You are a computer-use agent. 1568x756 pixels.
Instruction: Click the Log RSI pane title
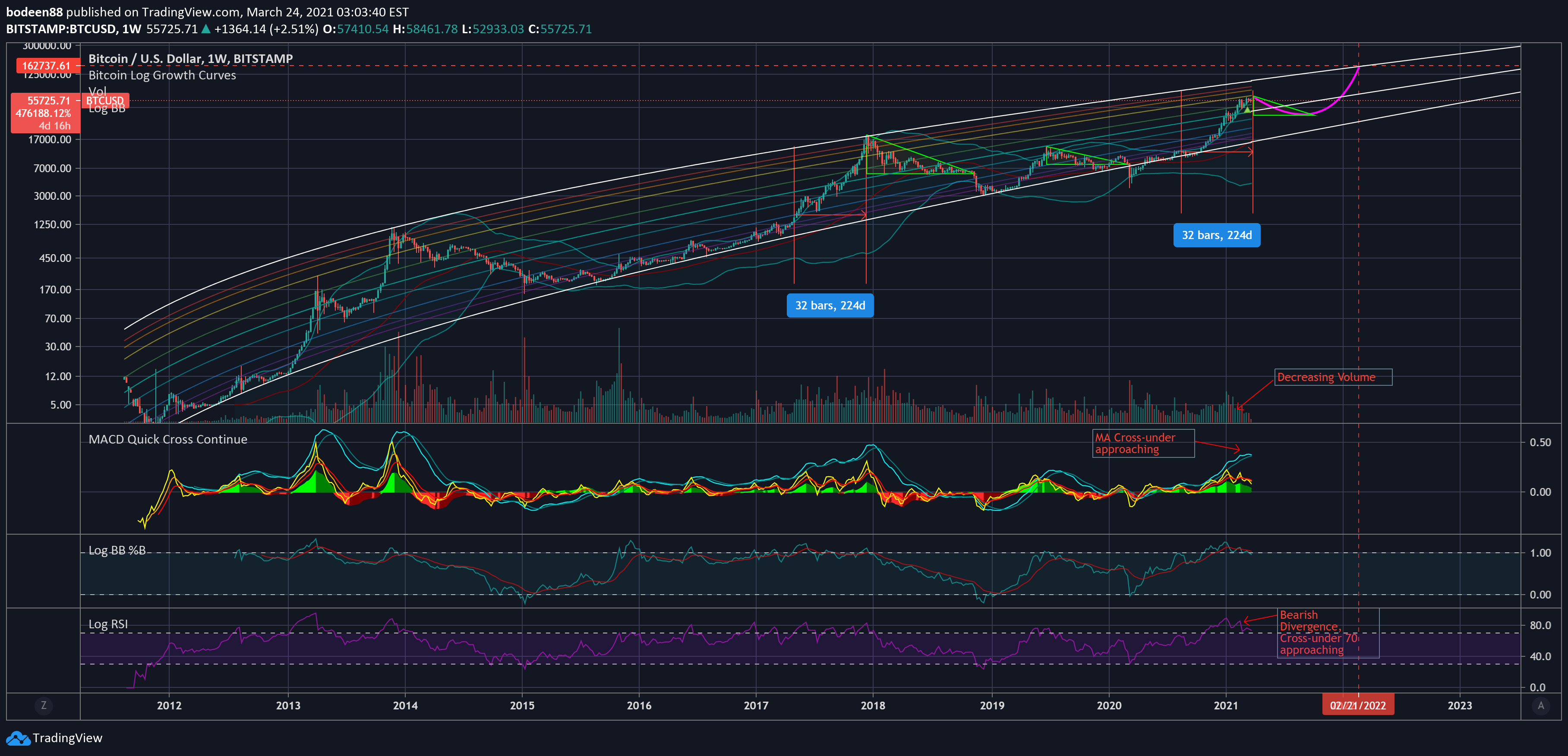(x=108, y=624)
